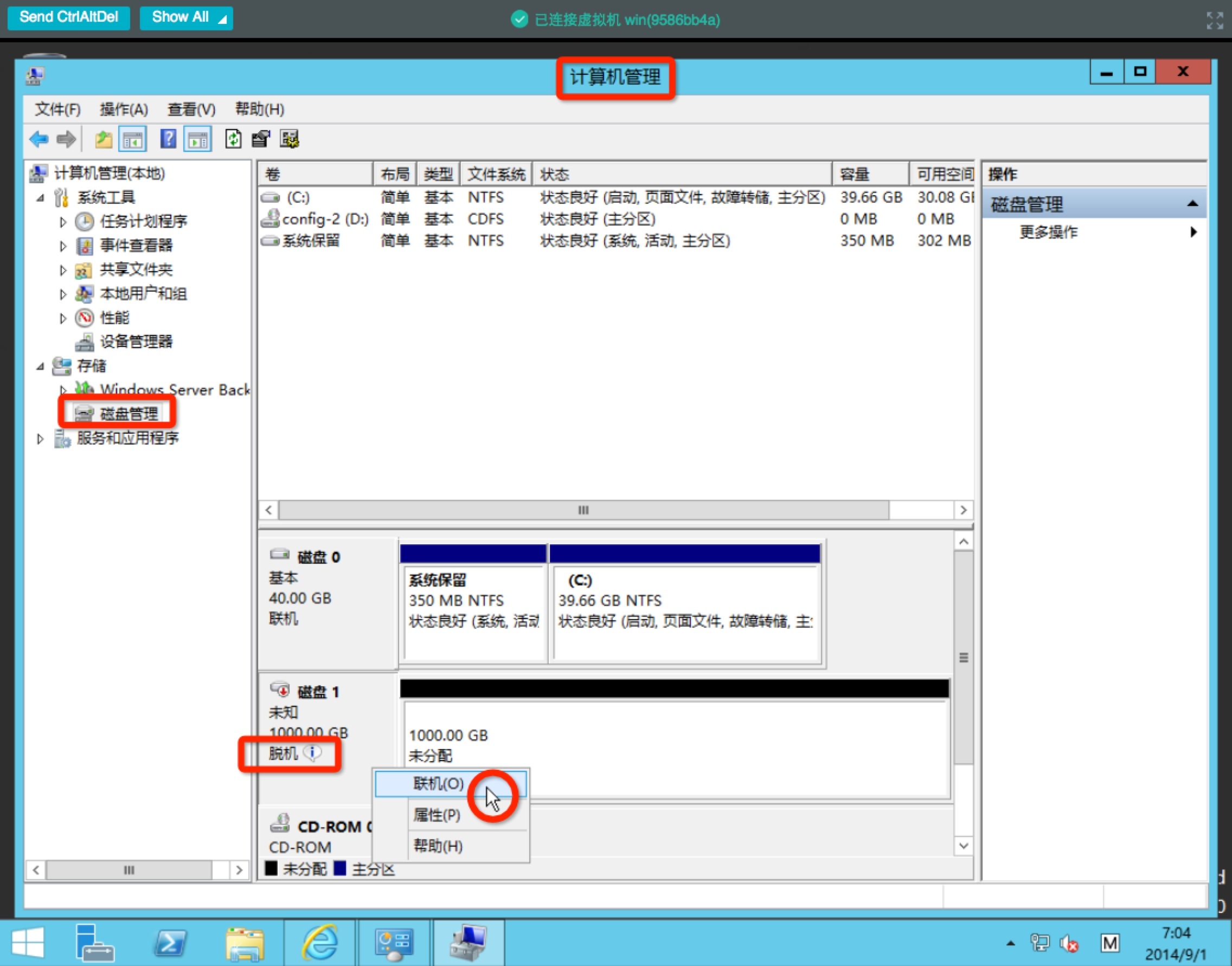The width and height of the screenshot is (1232, 966).
Task: Choose 联机(O) from the context menu
Action: [x=438, y=784]
